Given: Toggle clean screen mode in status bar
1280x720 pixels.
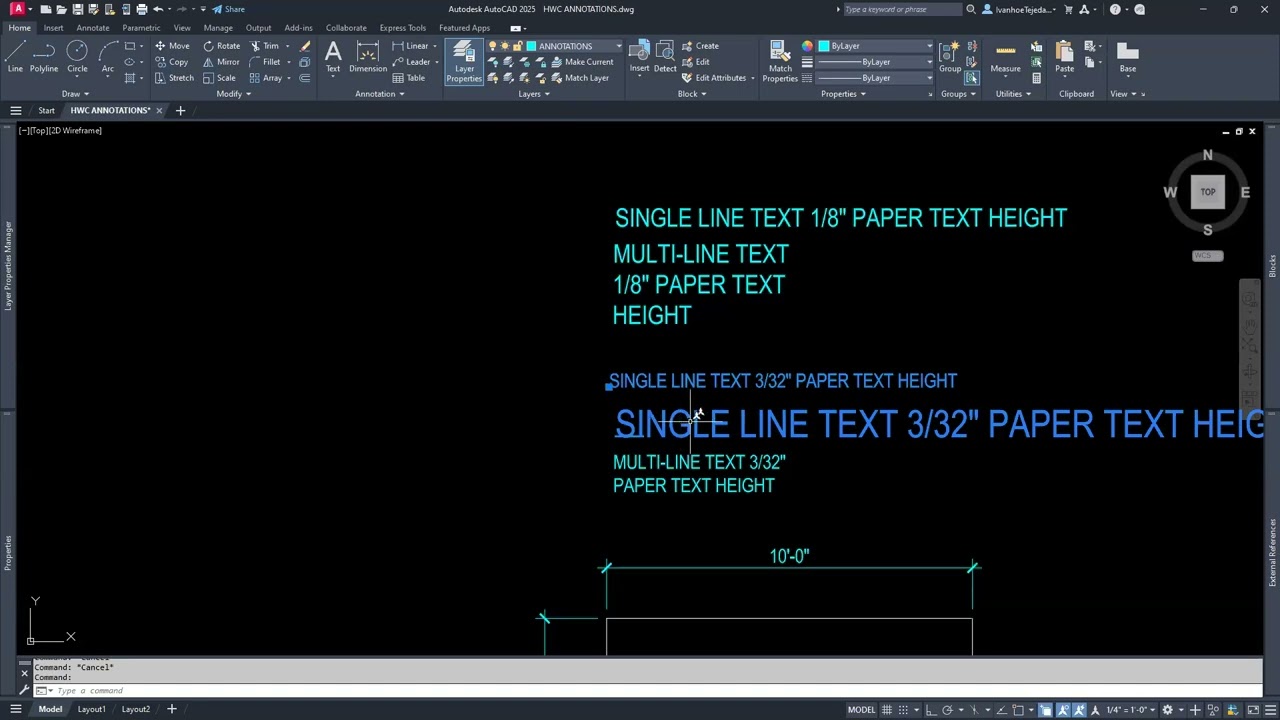Looking at the screenshot, I should (1251, 710).
